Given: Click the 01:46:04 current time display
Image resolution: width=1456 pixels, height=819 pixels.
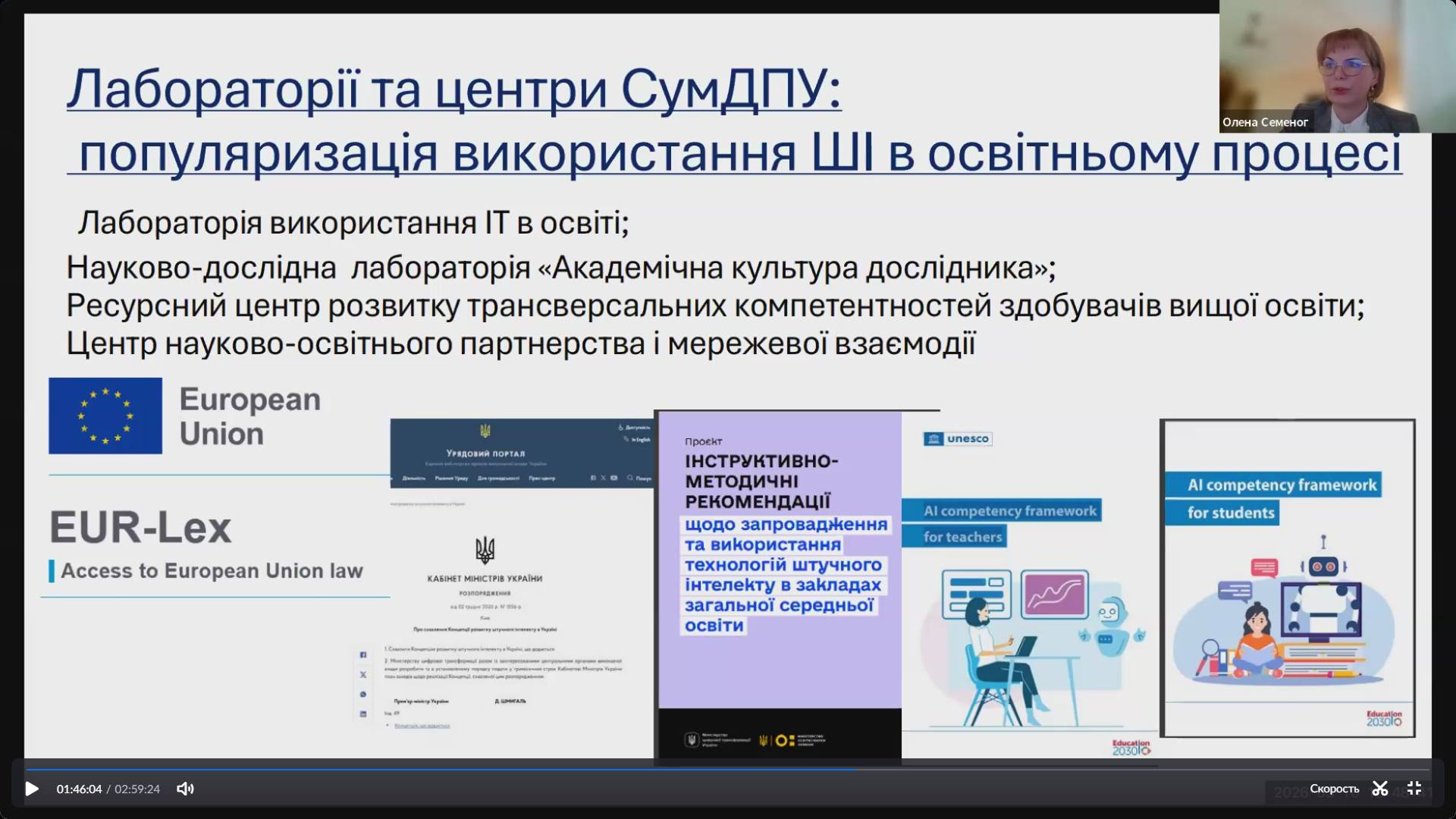Looking at the screenshot, I should pos(79,789).
